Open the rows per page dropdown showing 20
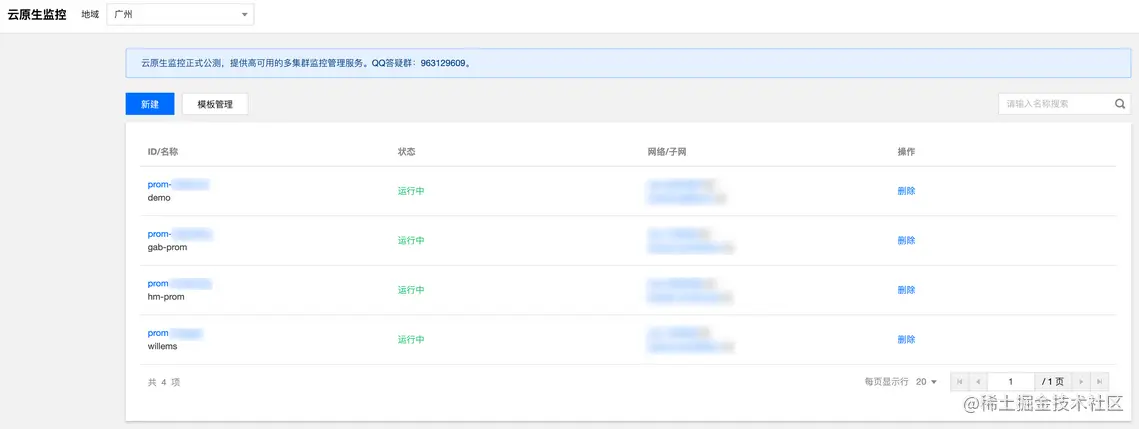The width and height of the screenshot is (1139, 429). (926, 382)
